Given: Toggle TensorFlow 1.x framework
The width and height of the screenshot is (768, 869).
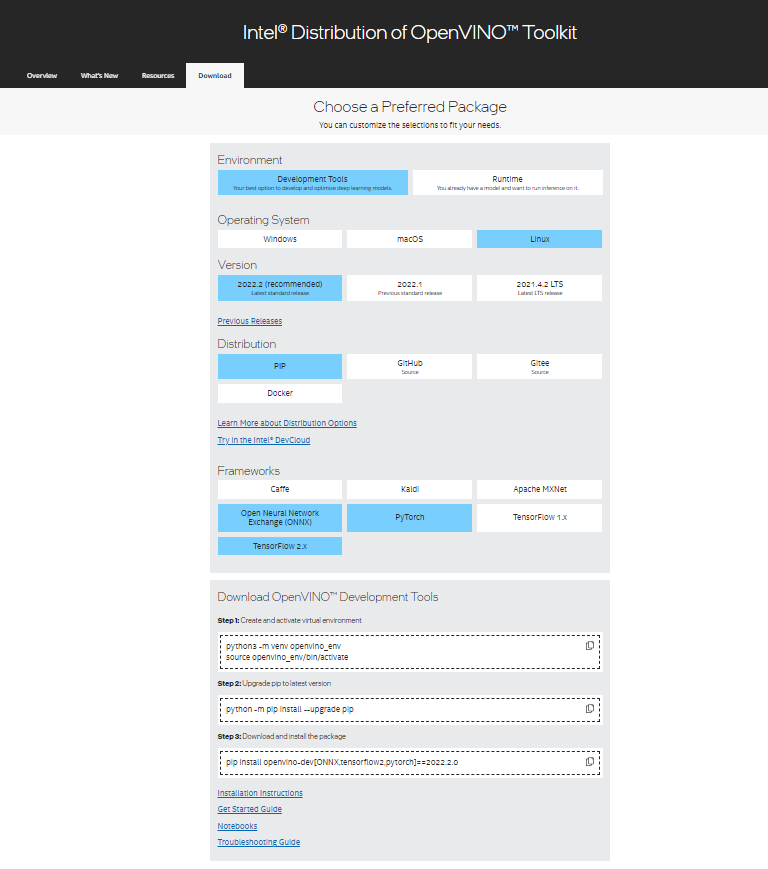Looking at the screenshot, I should (539, 518).
